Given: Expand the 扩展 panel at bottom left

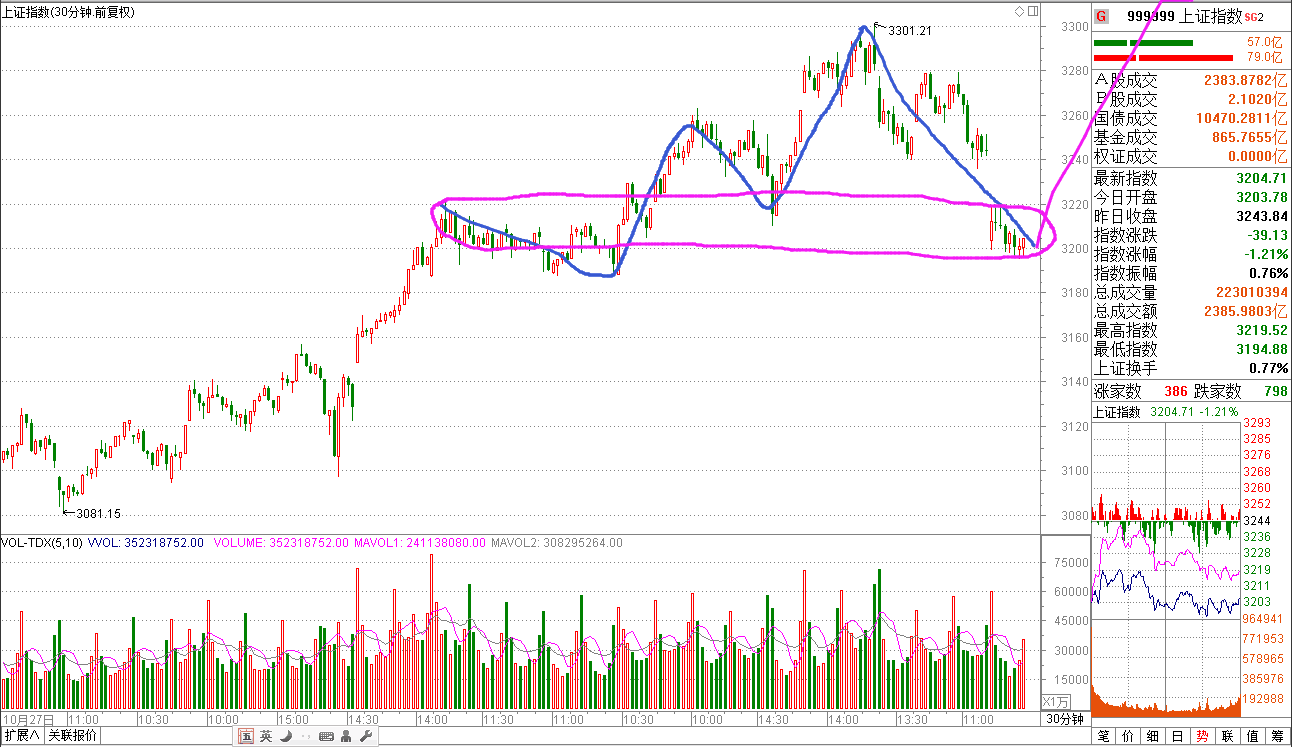Looking at the screenshot, I should pos(21,737).
